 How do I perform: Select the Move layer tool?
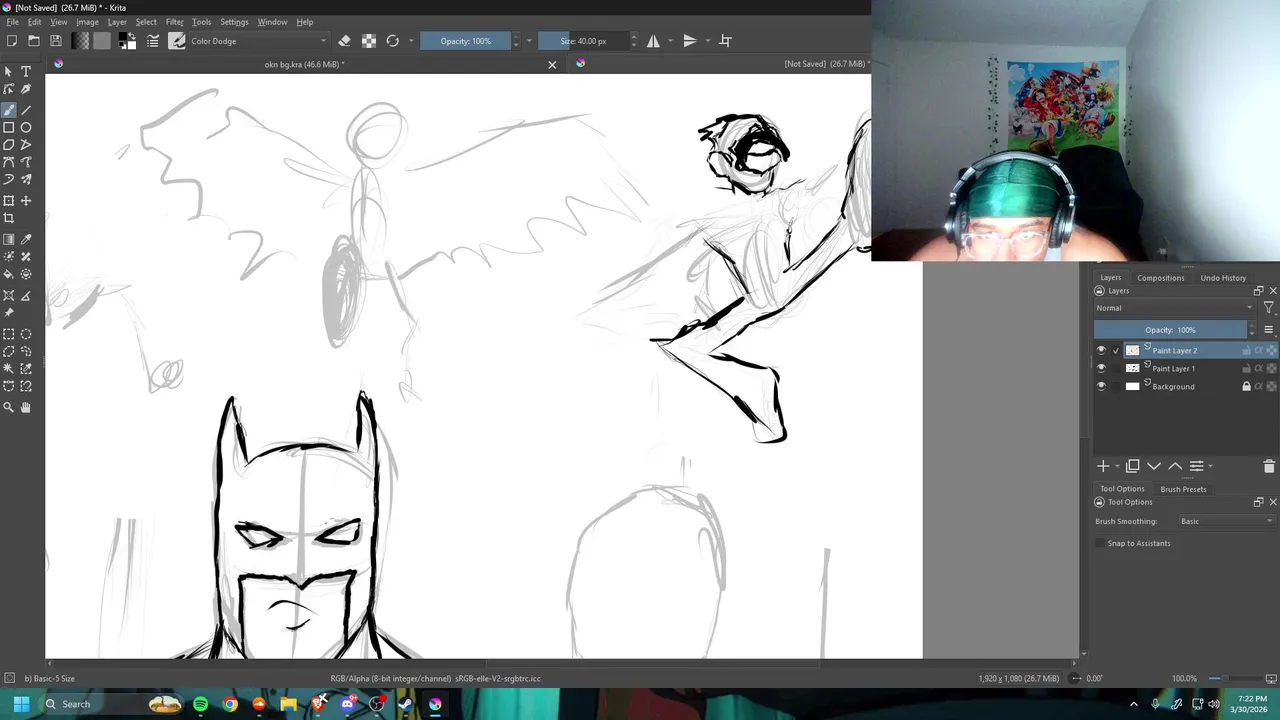(x=26, y=201)
